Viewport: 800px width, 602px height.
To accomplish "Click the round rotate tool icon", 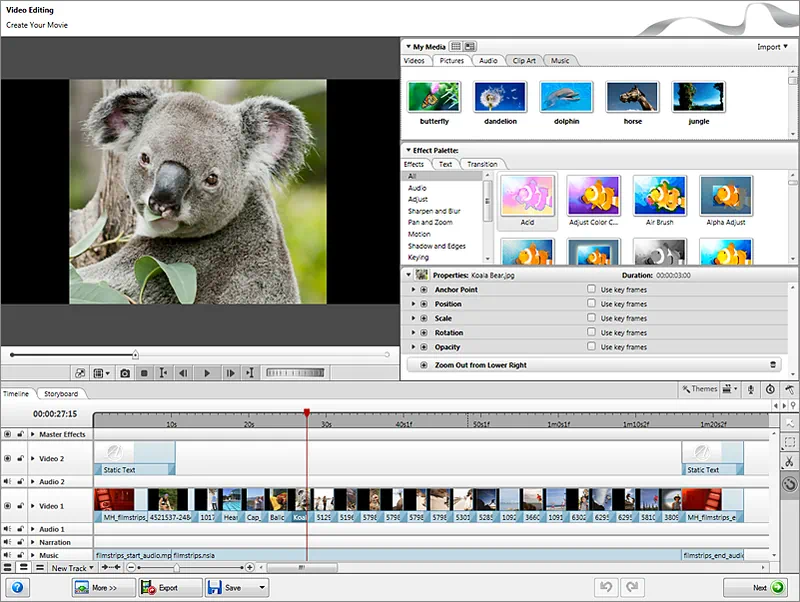I will (789, 483).
